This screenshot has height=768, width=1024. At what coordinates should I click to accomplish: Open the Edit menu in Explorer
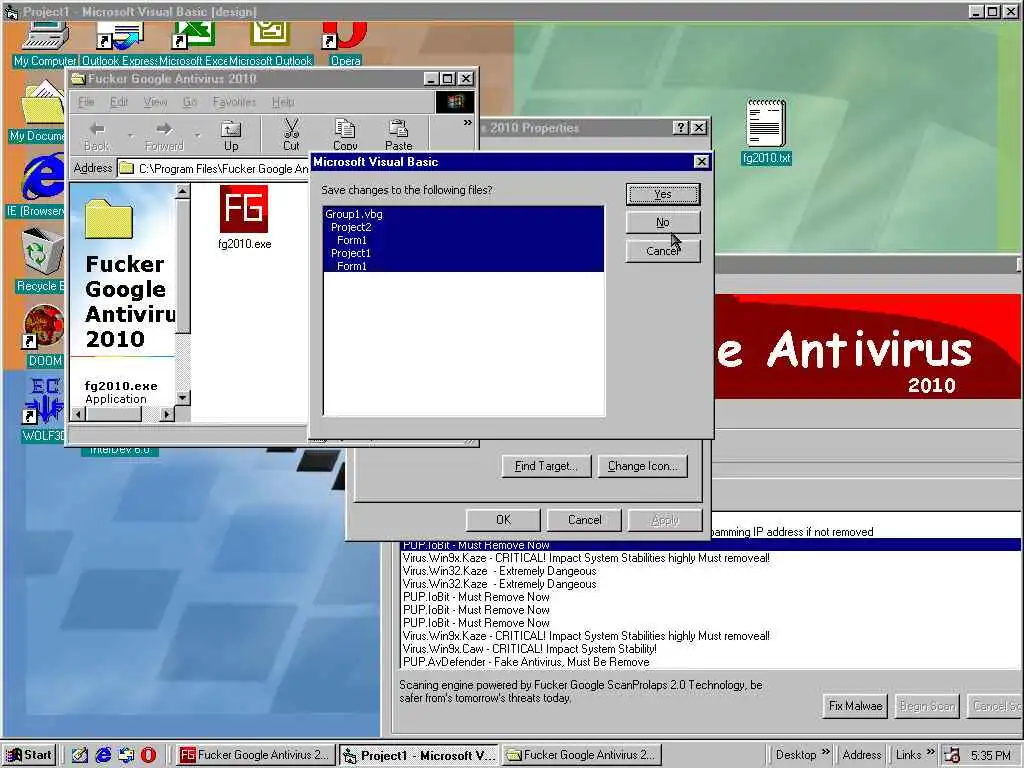(x=119, y=102)
